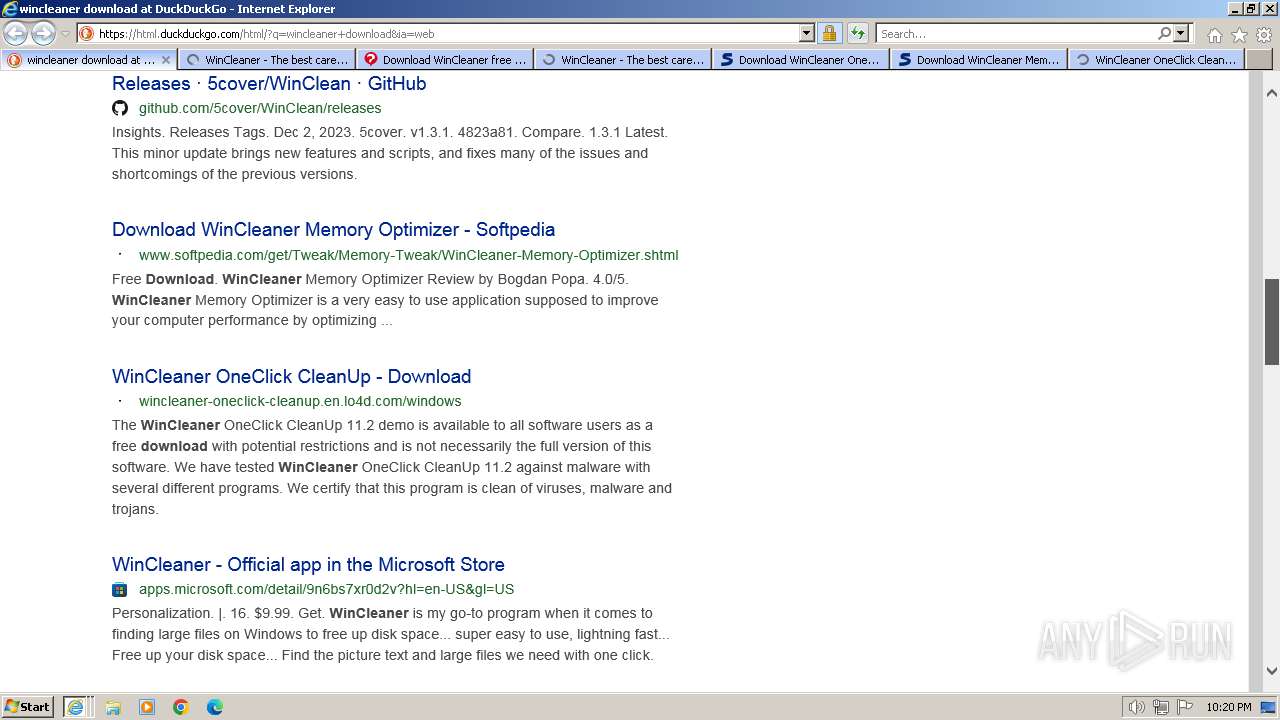Open the Favorites star icon
Viewport: 1280px width, 720px height.
point(1239,34)
